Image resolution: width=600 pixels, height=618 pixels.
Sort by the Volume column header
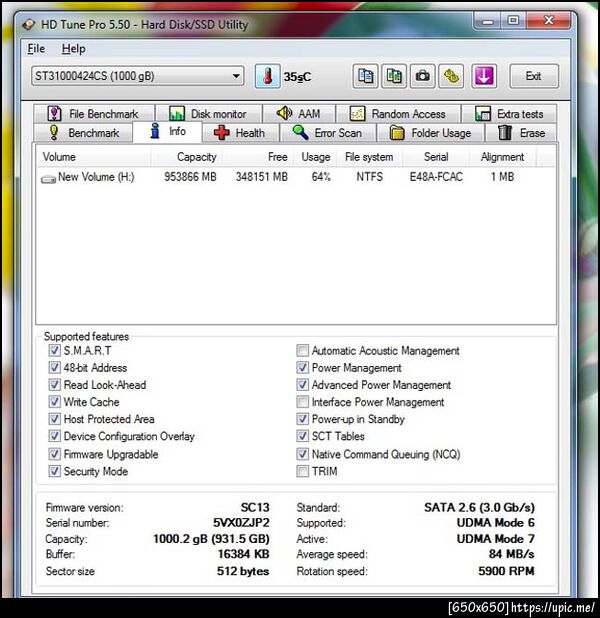[94, 157]
